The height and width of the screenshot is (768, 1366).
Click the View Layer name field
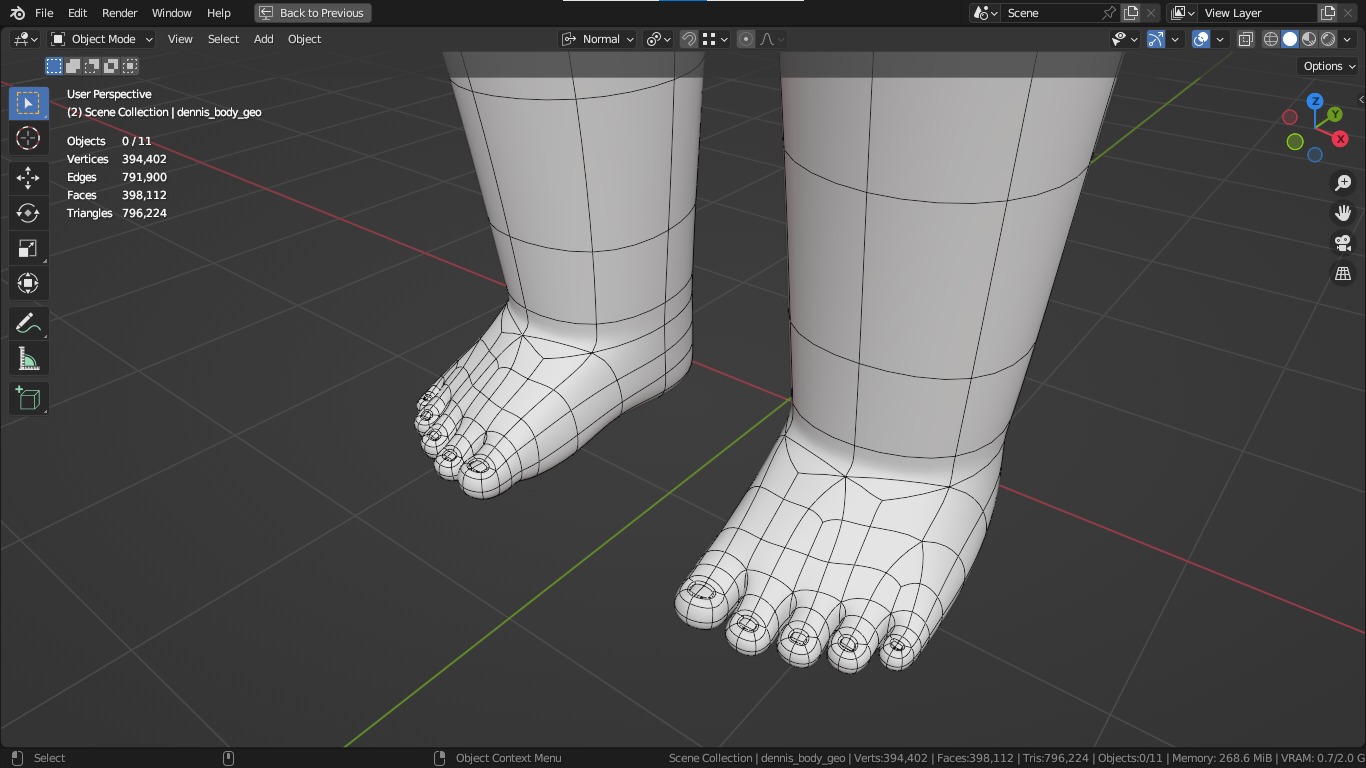coord(1258,13)
